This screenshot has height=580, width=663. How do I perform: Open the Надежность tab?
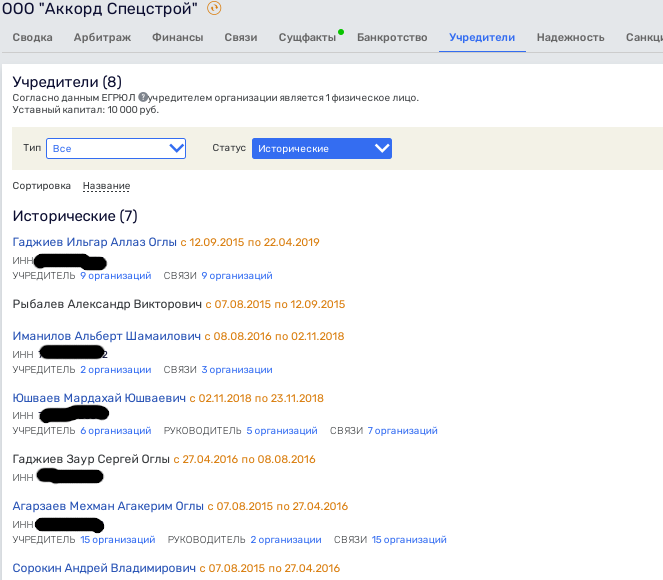(x=570, y=38)
